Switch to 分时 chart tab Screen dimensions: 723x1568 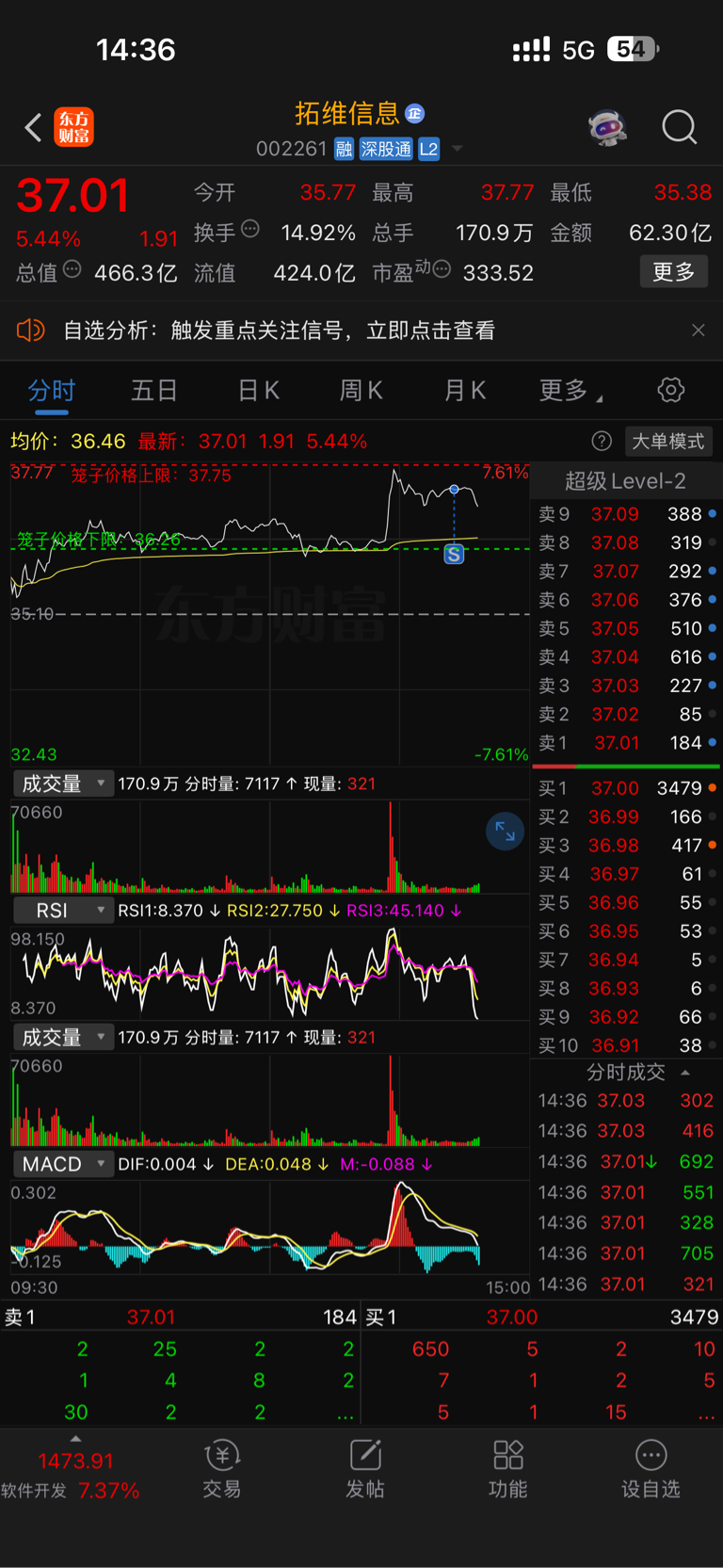pos(52,390)
